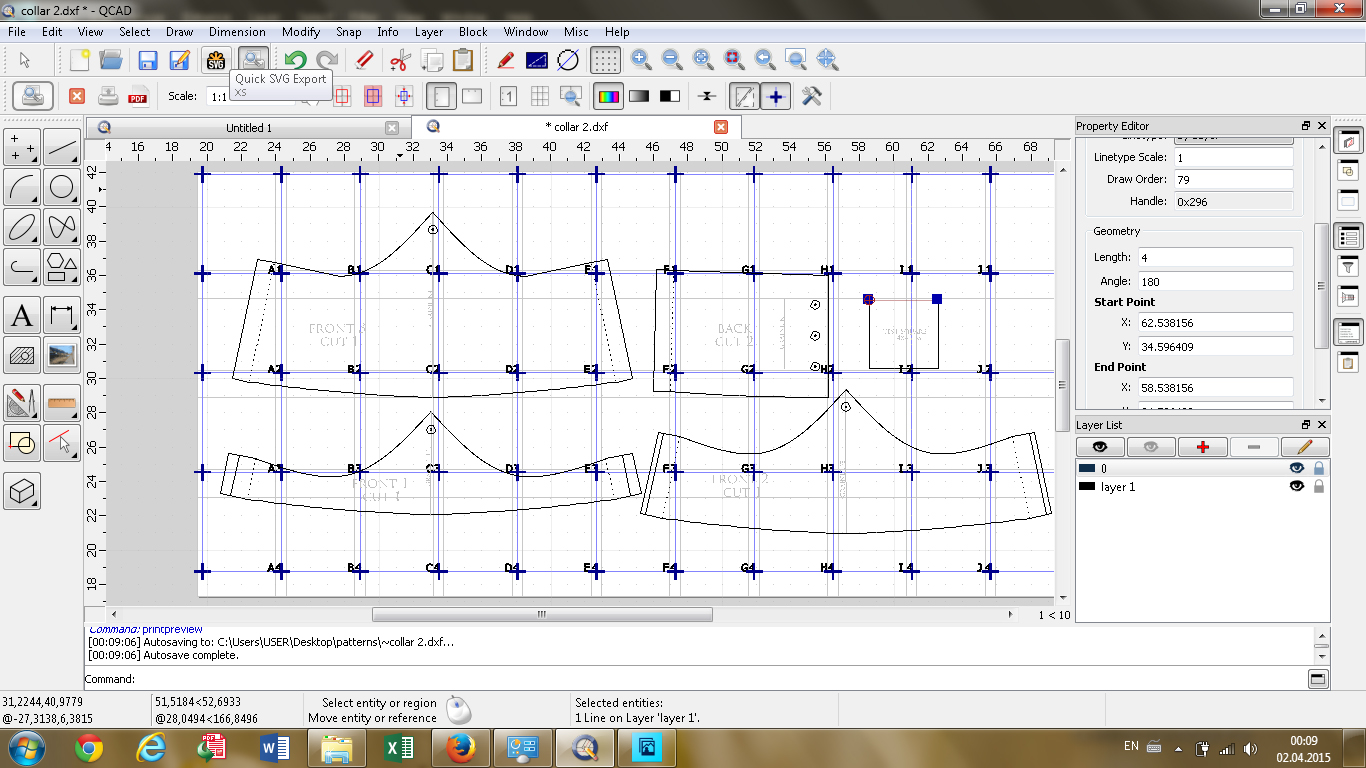Expand the Arc tools flyout
1366x768 pixels.
(x=22, y=186)
